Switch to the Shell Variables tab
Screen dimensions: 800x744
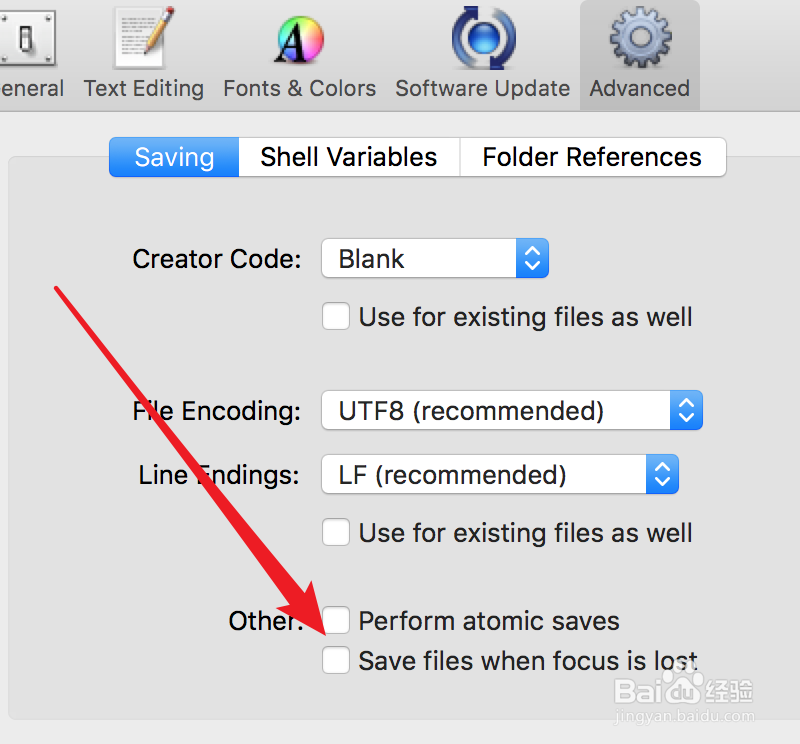tap(348, 157)
